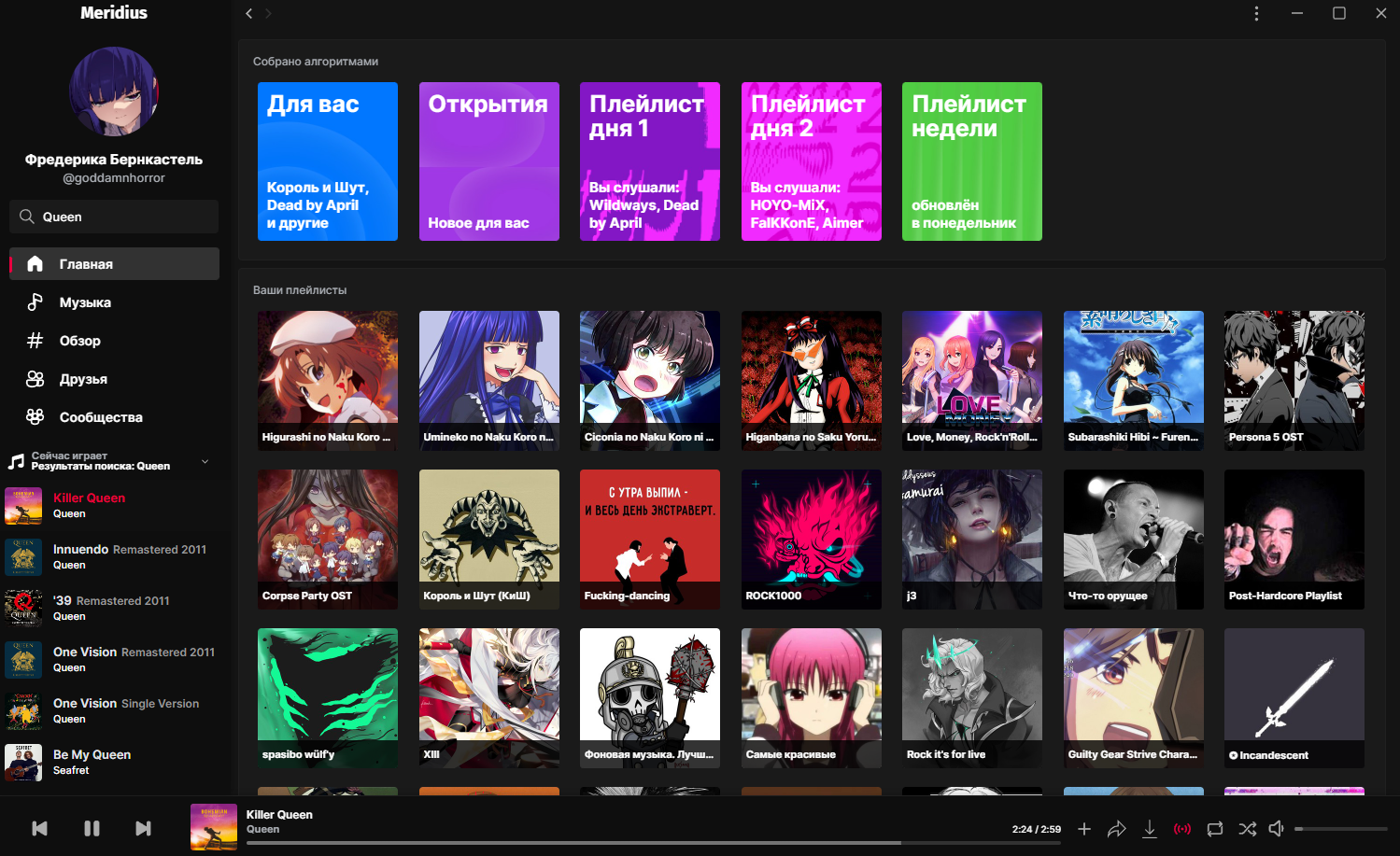
Task: Skip to the next track
Action: pyautogui.click(x=143, y=828)
